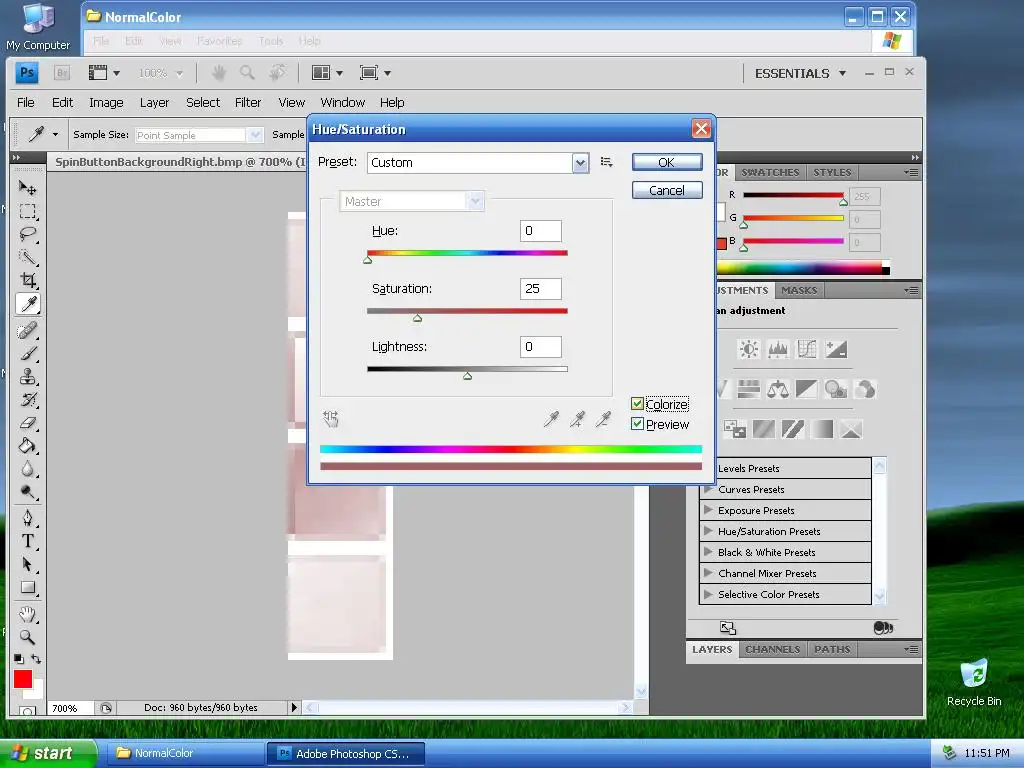
Task: Click the Add to Sample eyedropper
Action: point(577,419)
